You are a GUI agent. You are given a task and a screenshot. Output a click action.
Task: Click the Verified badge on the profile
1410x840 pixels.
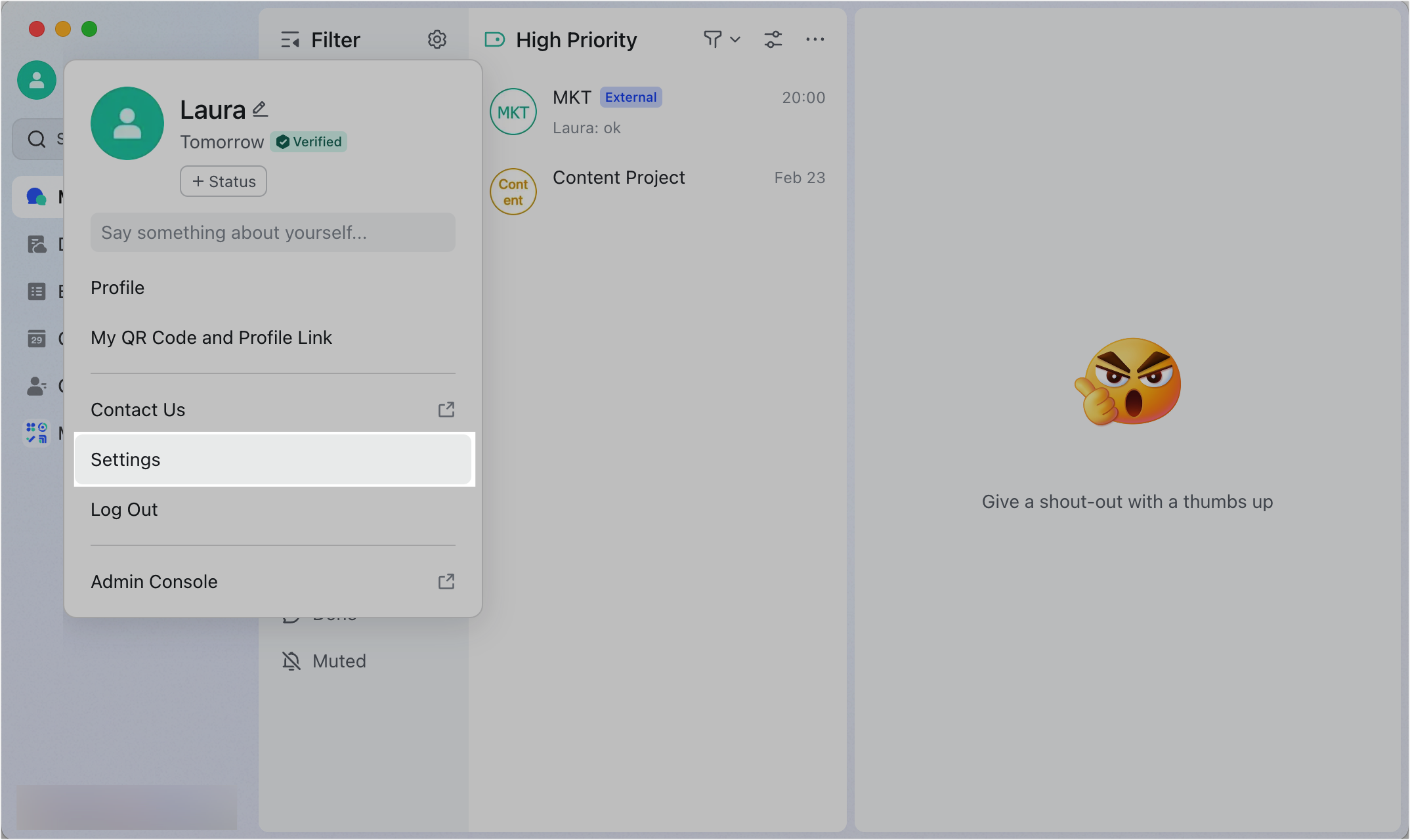(x=309, y=142)
